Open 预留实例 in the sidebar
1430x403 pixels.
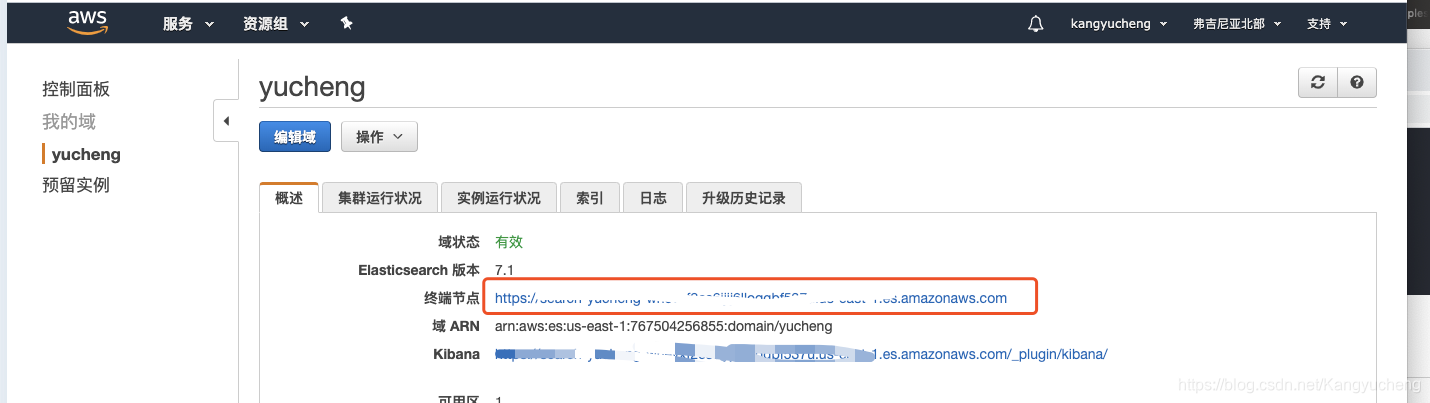76,185
